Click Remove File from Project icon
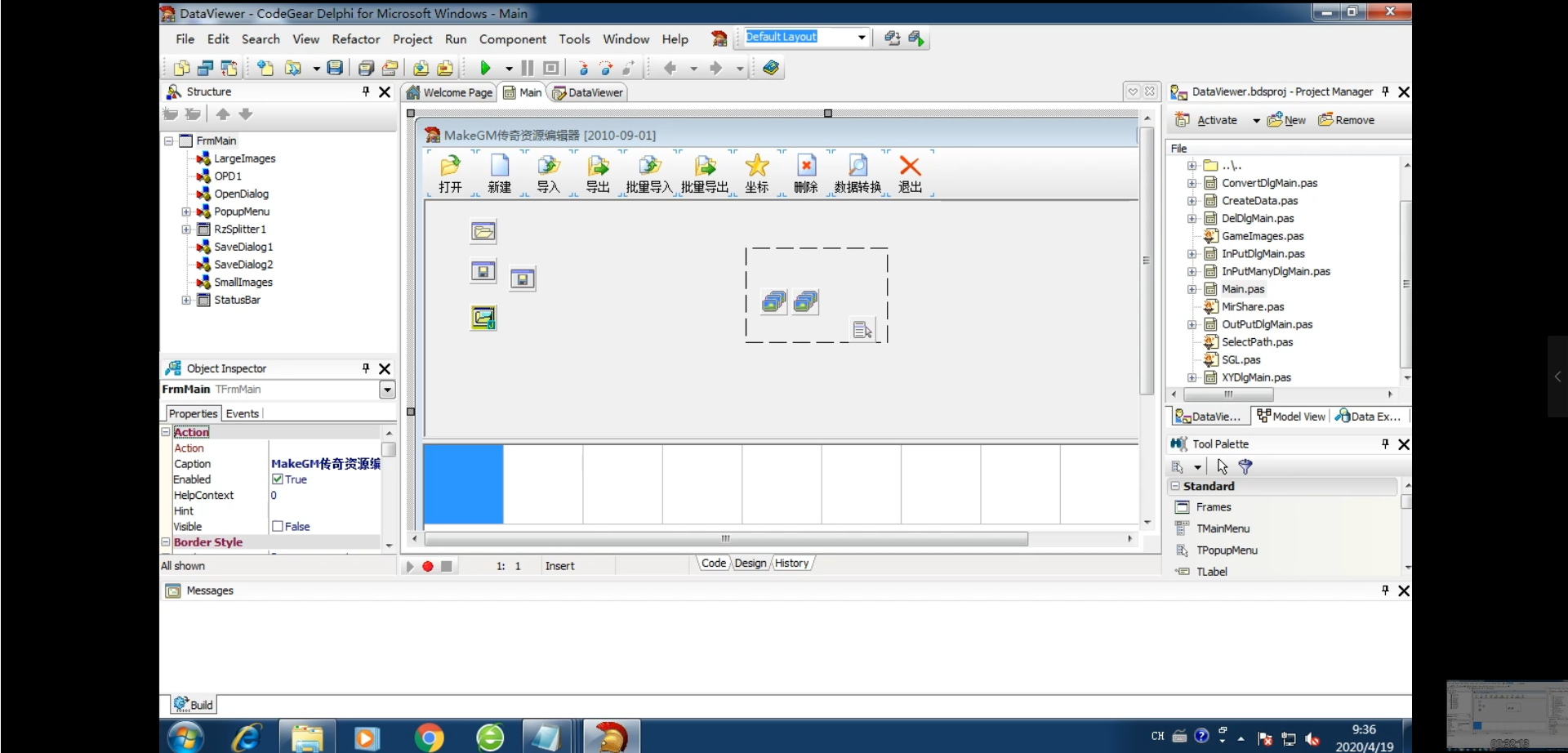The image size is (1568, 753). tap(445, 68)
